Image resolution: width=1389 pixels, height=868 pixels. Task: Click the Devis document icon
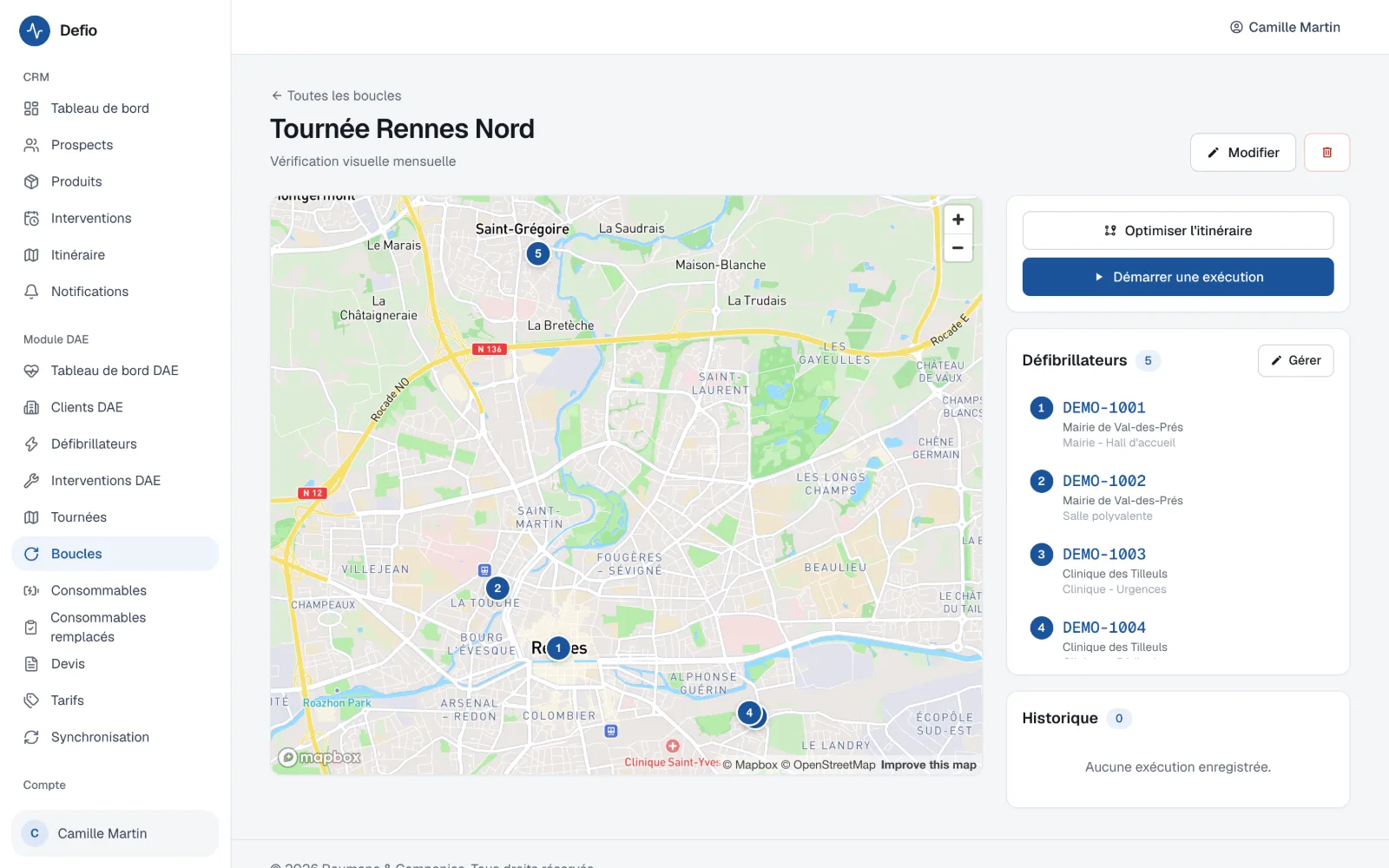(31, 664)
